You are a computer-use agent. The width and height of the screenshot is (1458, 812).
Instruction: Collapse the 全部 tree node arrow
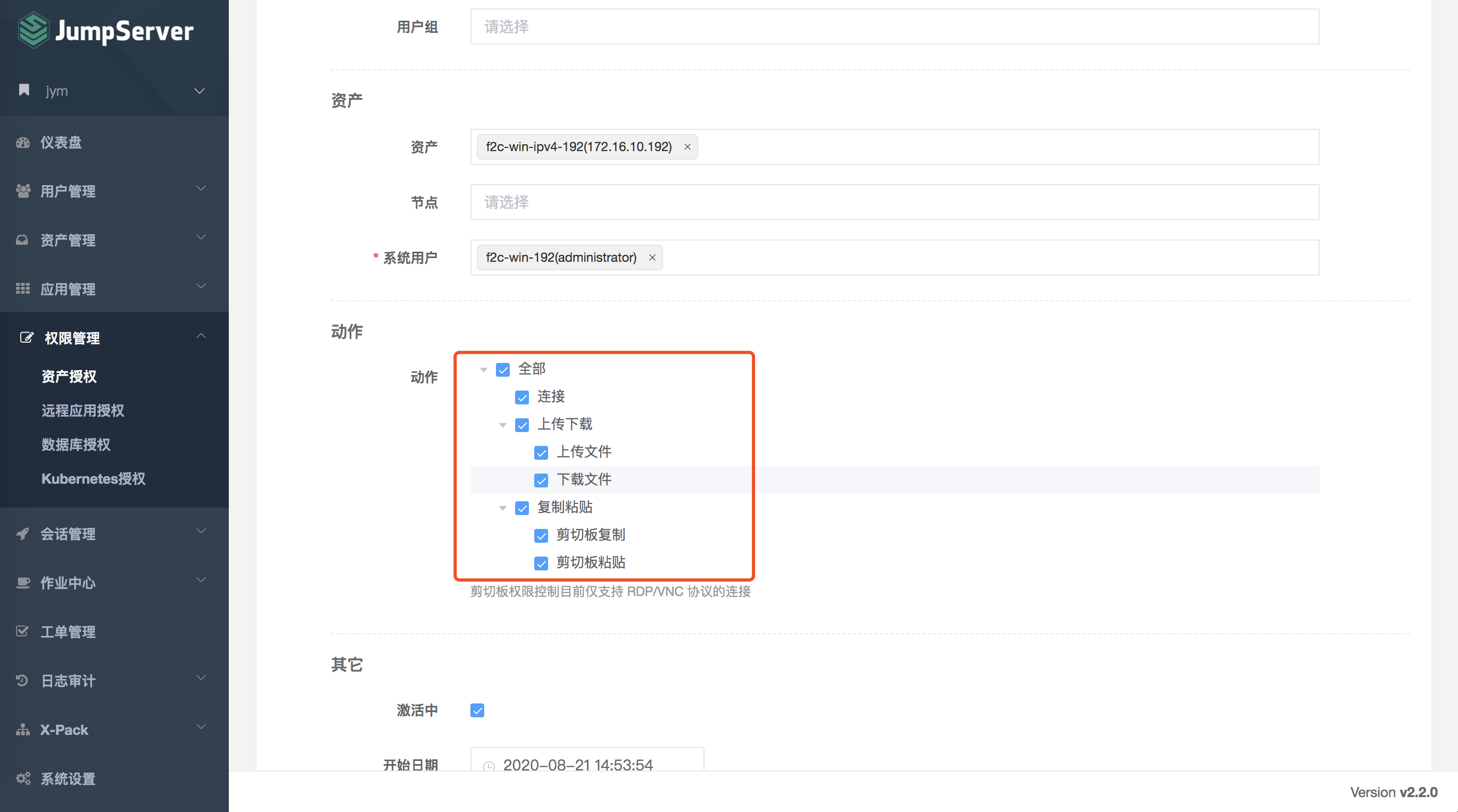pyautogui.click(x=483, y=370)
